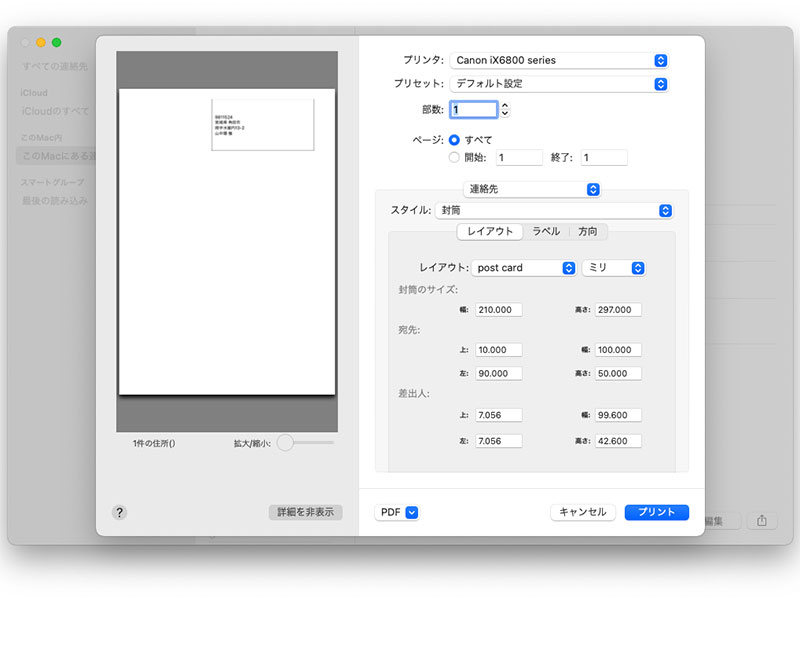Viewport: 800px width, 665px height.
Task: Click the キャンセル button
Action: tap(582, 512)
